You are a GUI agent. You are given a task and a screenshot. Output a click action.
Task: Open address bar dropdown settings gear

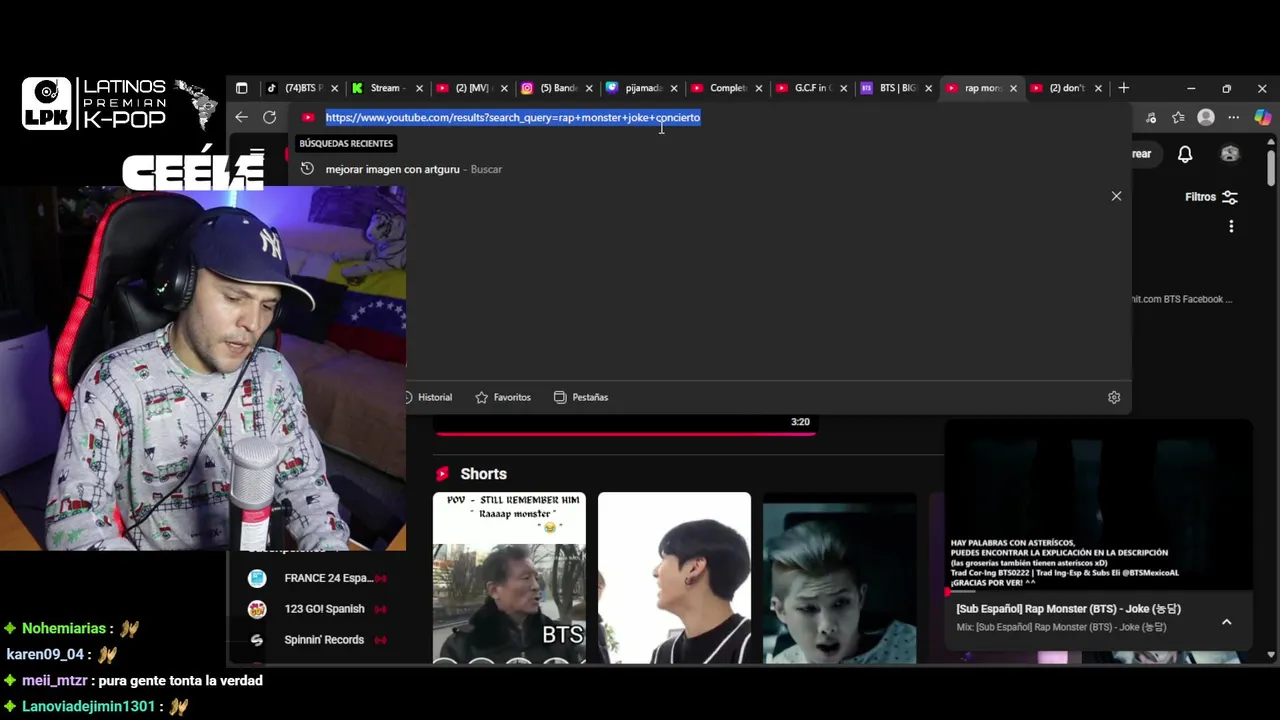(x=1114, y=397)
